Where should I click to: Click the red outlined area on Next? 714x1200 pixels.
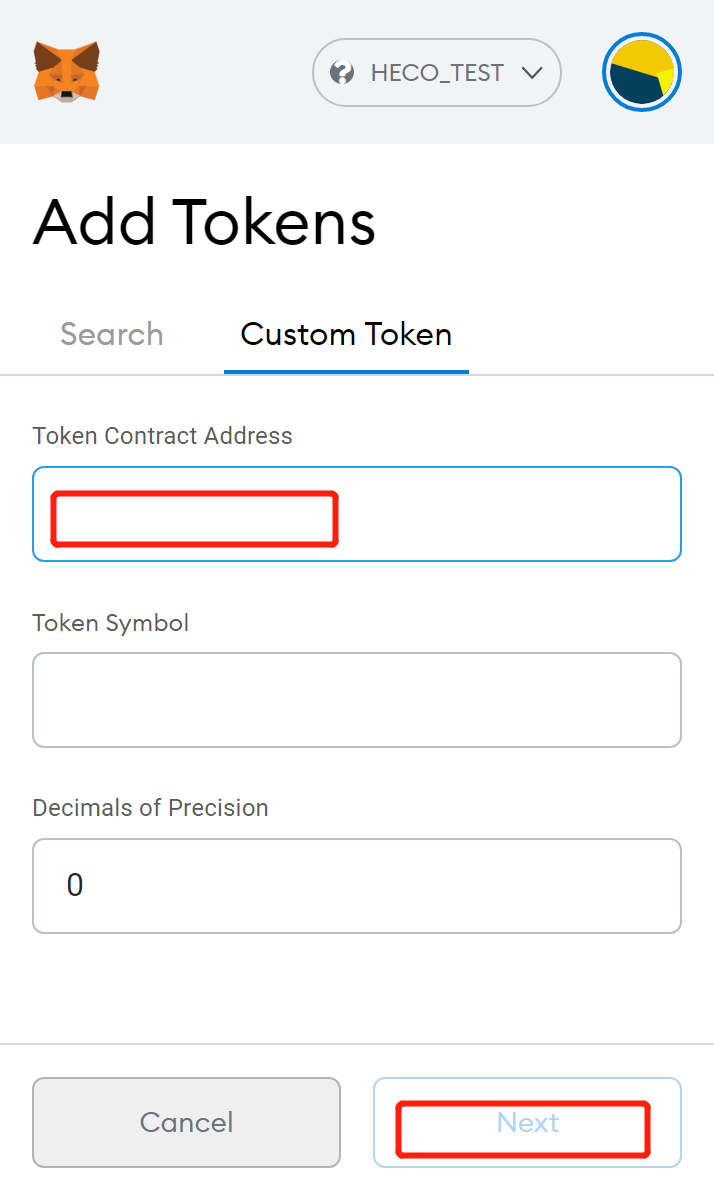pyautogui.click(x=523, y=1128)
